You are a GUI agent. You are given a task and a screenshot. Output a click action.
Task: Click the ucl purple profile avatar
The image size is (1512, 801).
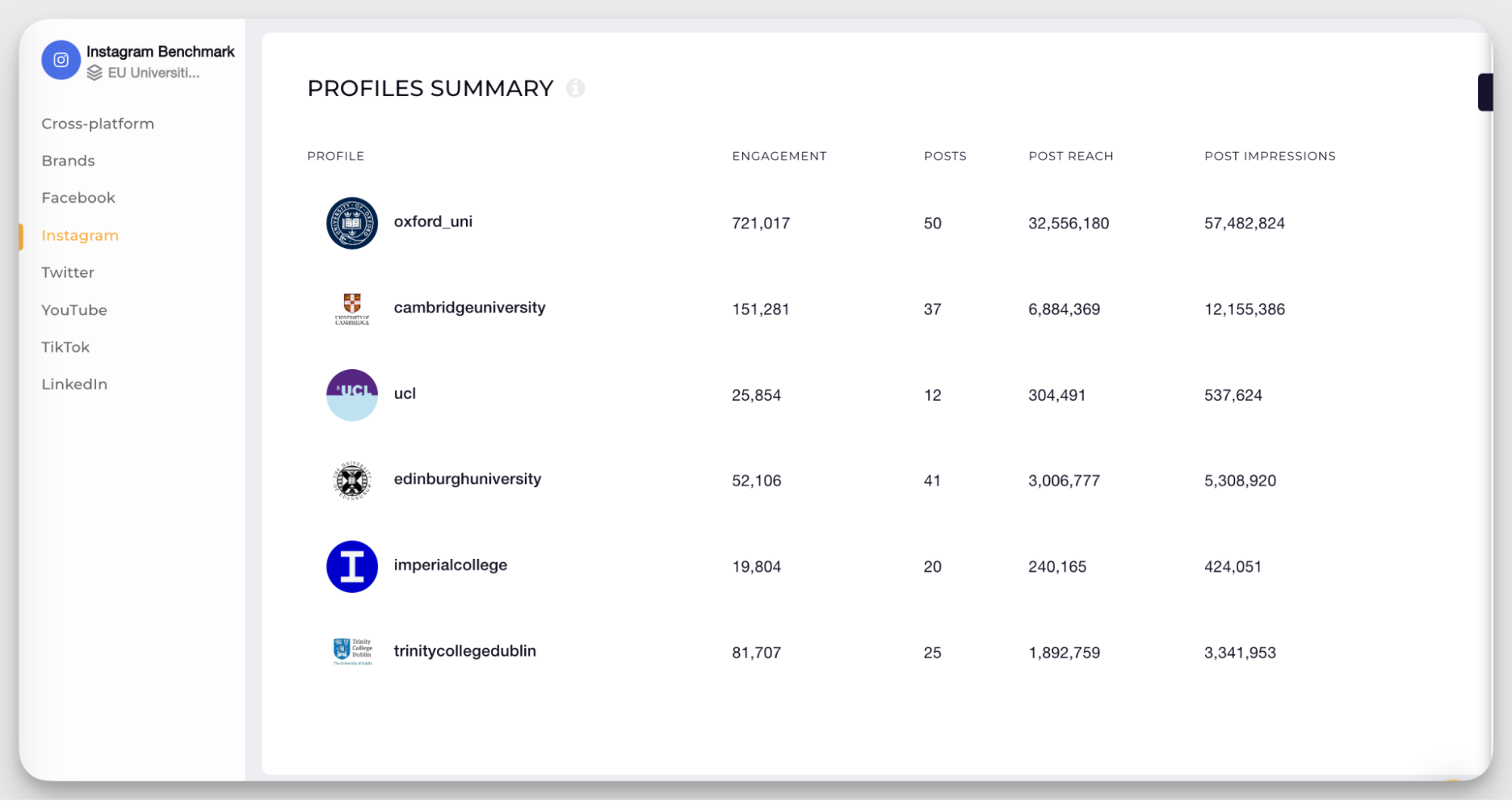(352, 395)
